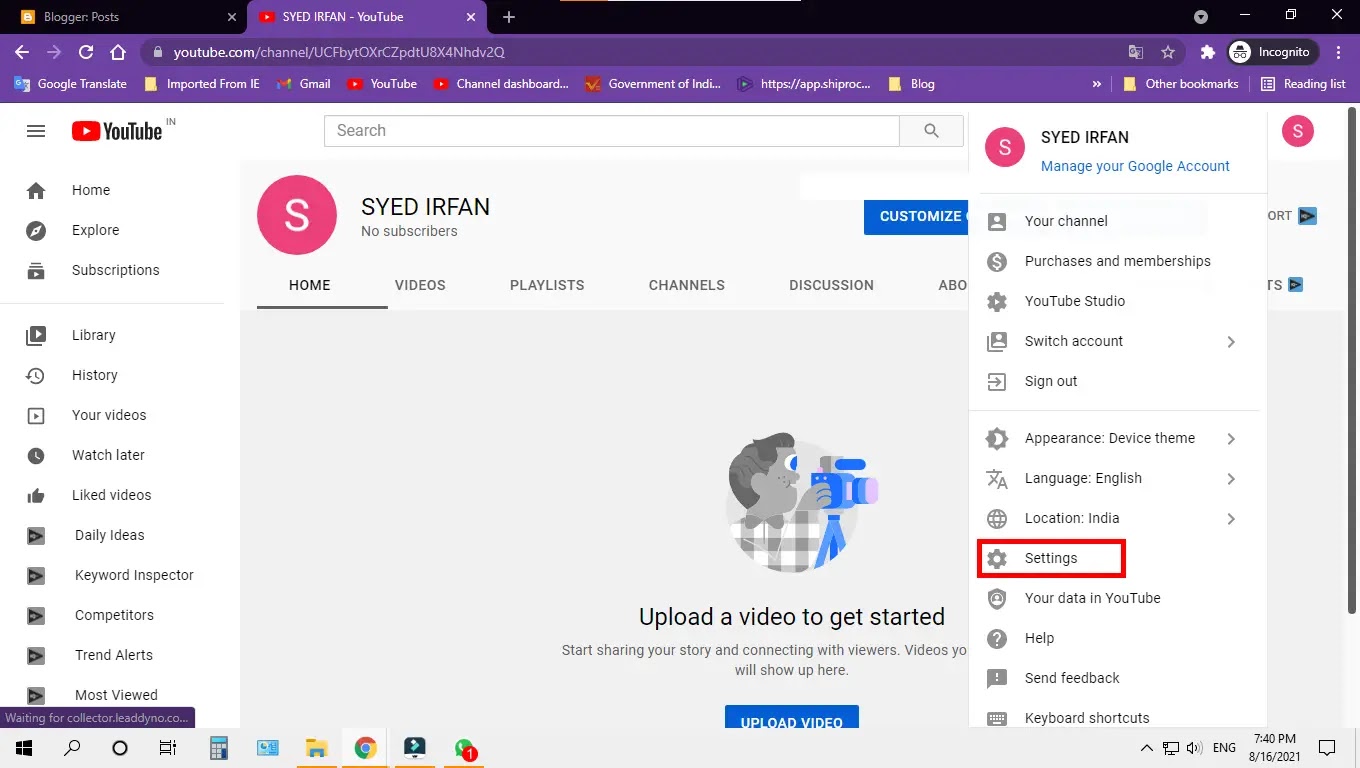Select Keyboard shortcuts menu entry
Viewport: 1360px width, 768px height.
coord(1118,718)
